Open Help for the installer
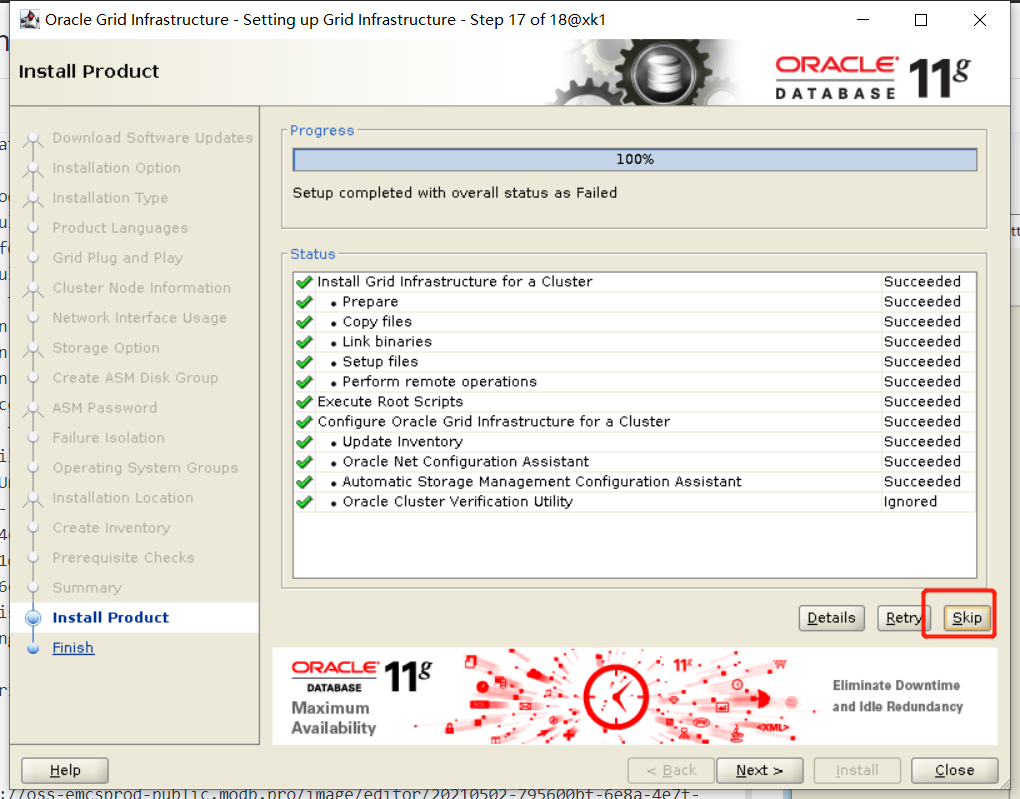This screenshot has height=799, width=1020. [x=65, y=770]
